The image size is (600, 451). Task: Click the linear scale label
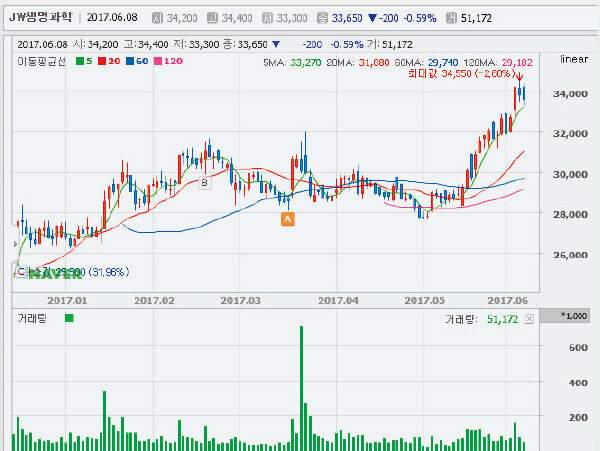click(576, 61)
